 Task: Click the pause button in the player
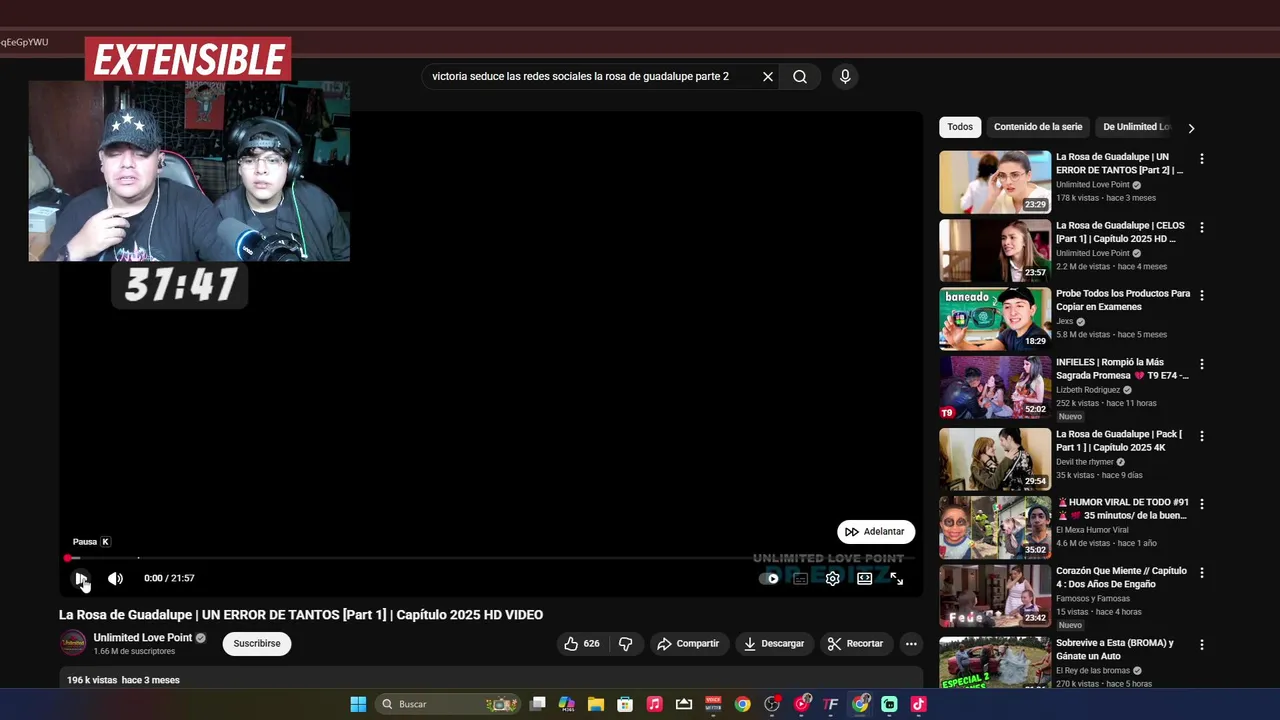(80, 578)
